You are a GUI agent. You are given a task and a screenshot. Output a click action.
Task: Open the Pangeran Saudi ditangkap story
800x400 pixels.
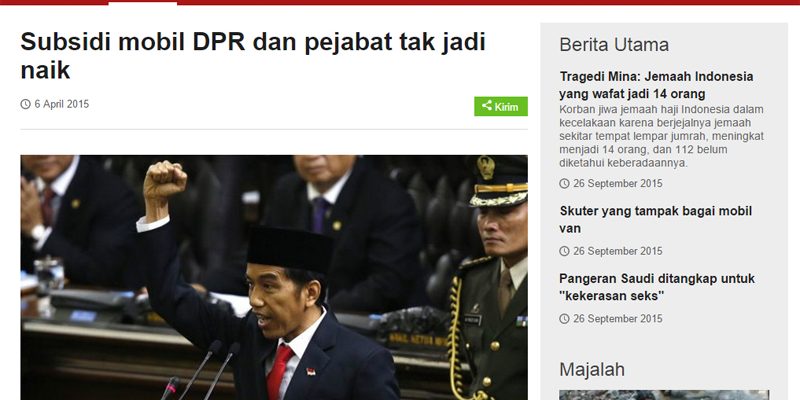pyautogui.click(x=657, y=287)
